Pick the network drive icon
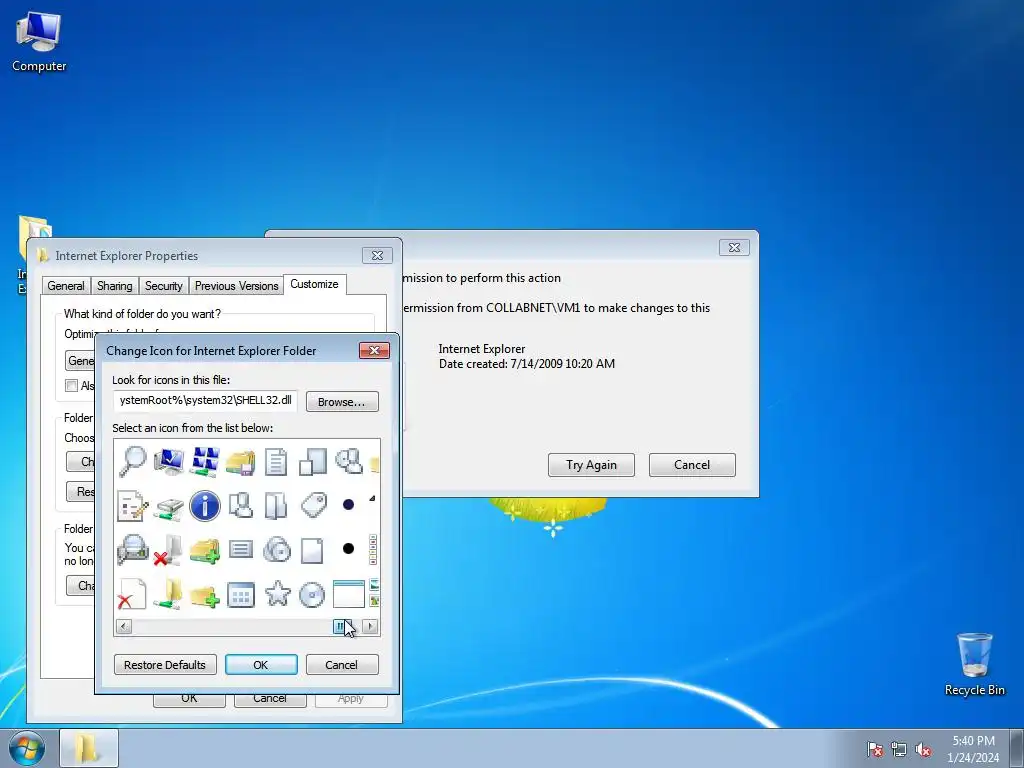Screen dimensions: 1024x768 [168, 507]
